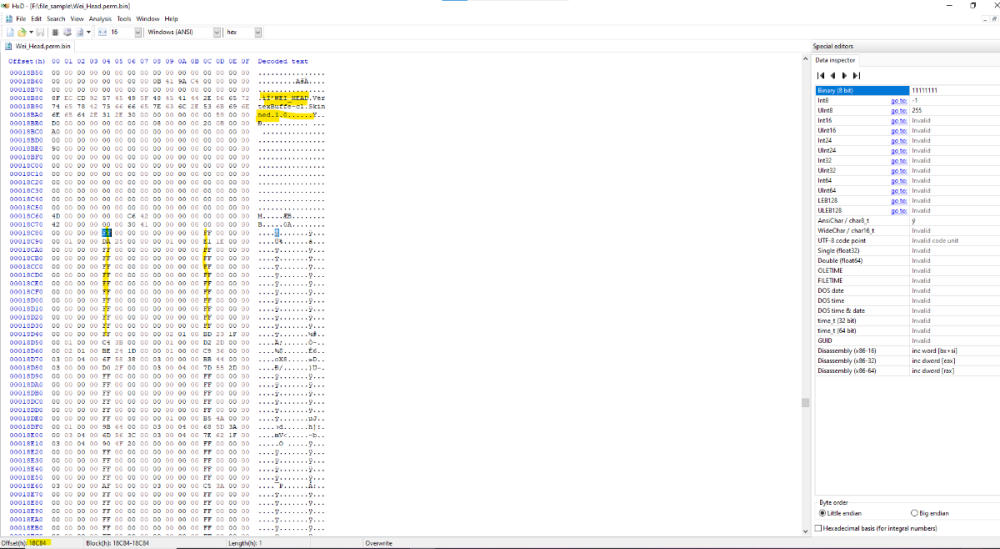Select Big endian byte order
This screenshot has width=1000, height=549.
pyautogui.click(x=930, y=513)
